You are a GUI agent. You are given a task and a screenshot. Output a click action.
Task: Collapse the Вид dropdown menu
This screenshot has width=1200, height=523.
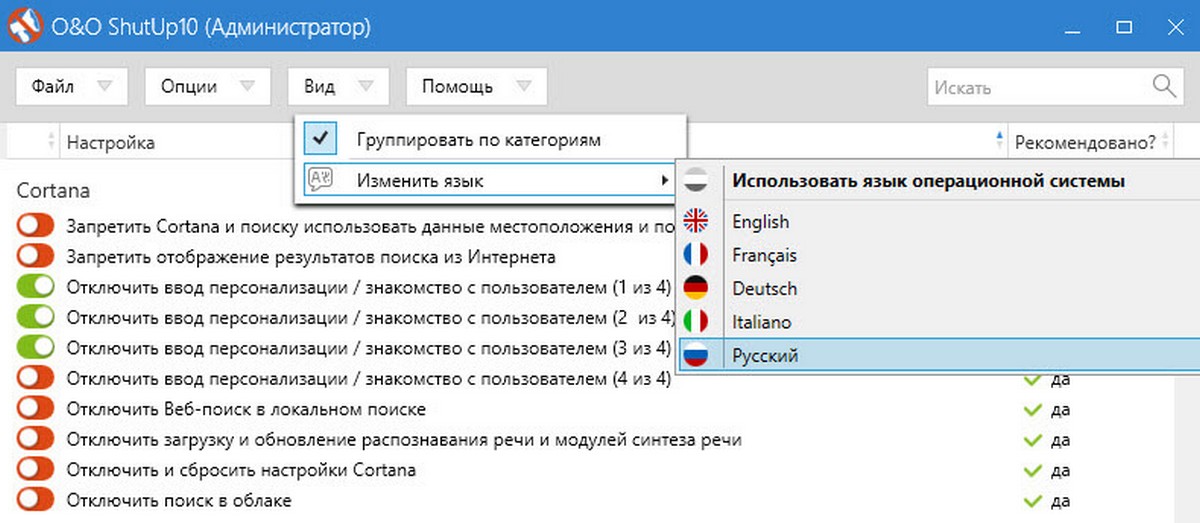coord(338,86)
